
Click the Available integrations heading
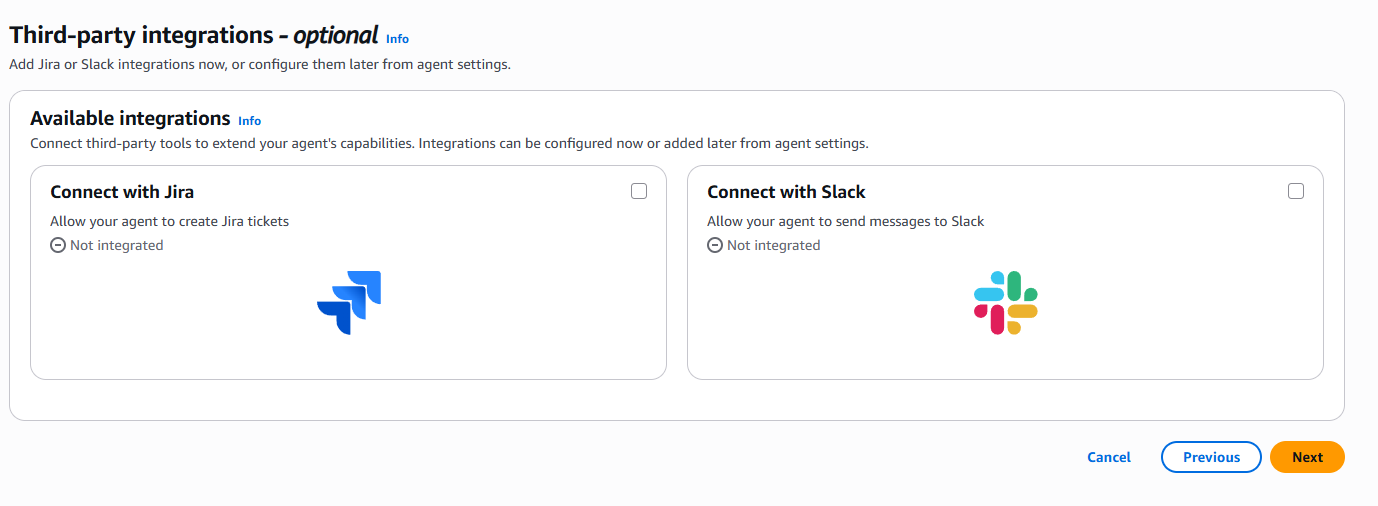pos(130,118)
